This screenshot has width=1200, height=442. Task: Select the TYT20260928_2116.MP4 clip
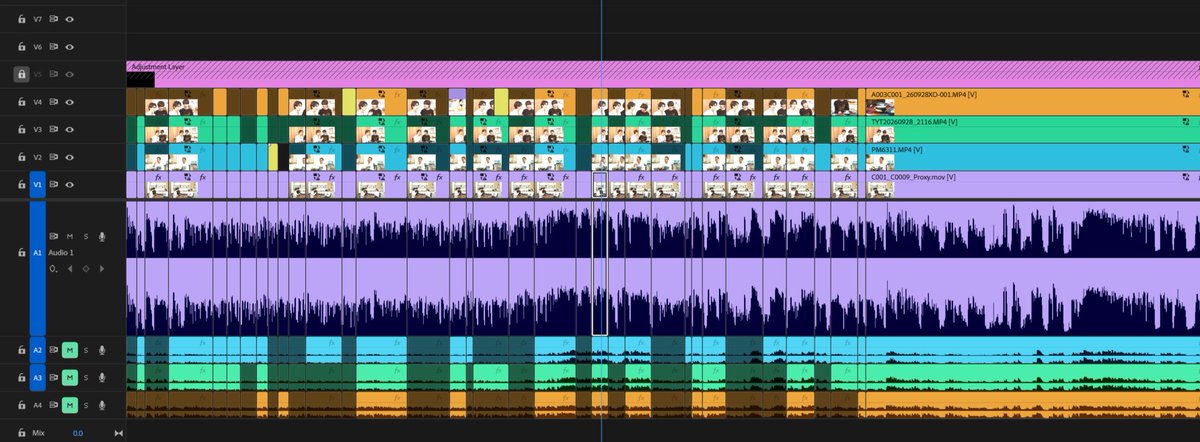click(1033, 129)
